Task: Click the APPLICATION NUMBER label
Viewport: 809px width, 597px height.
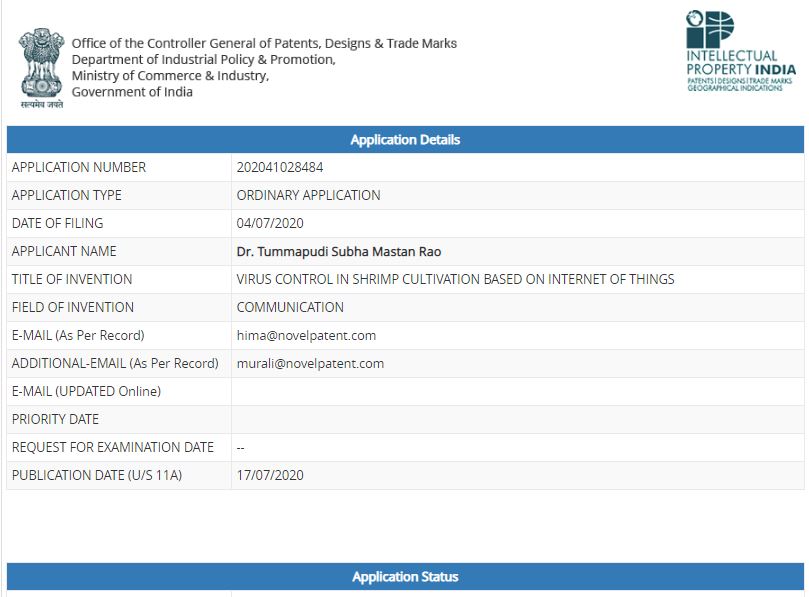Action: pos(79,168)
